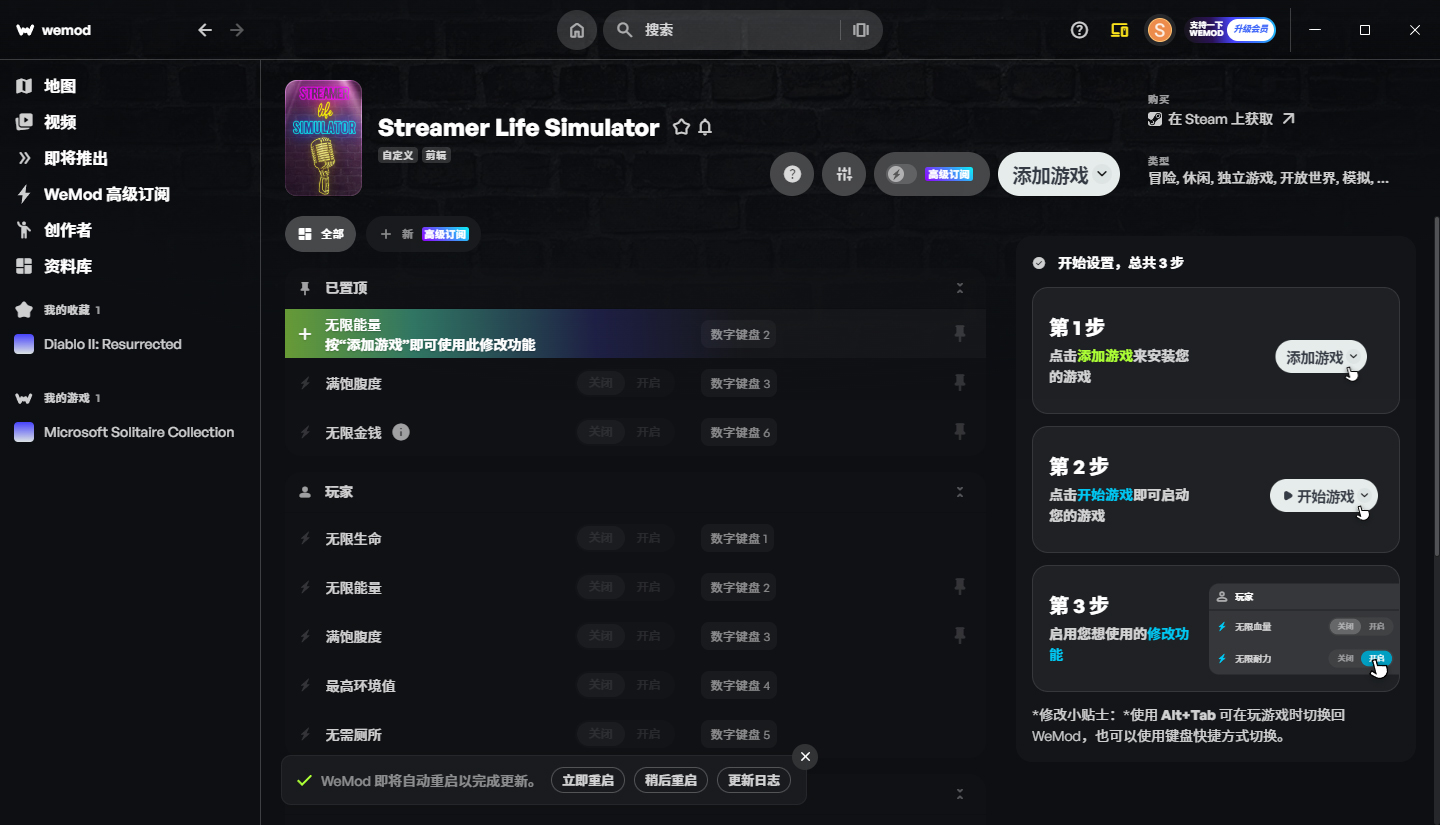
Task: Click pin icon on 满饱腹度 under 玩家
Action: [x=960, y=636]
